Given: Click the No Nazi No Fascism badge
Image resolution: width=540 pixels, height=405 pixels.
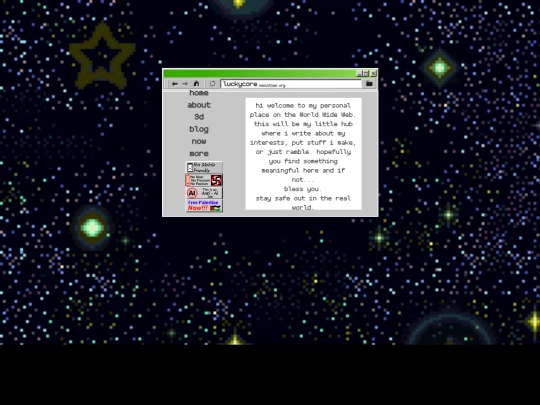Looking at the screenshot, I should [204, 180].
